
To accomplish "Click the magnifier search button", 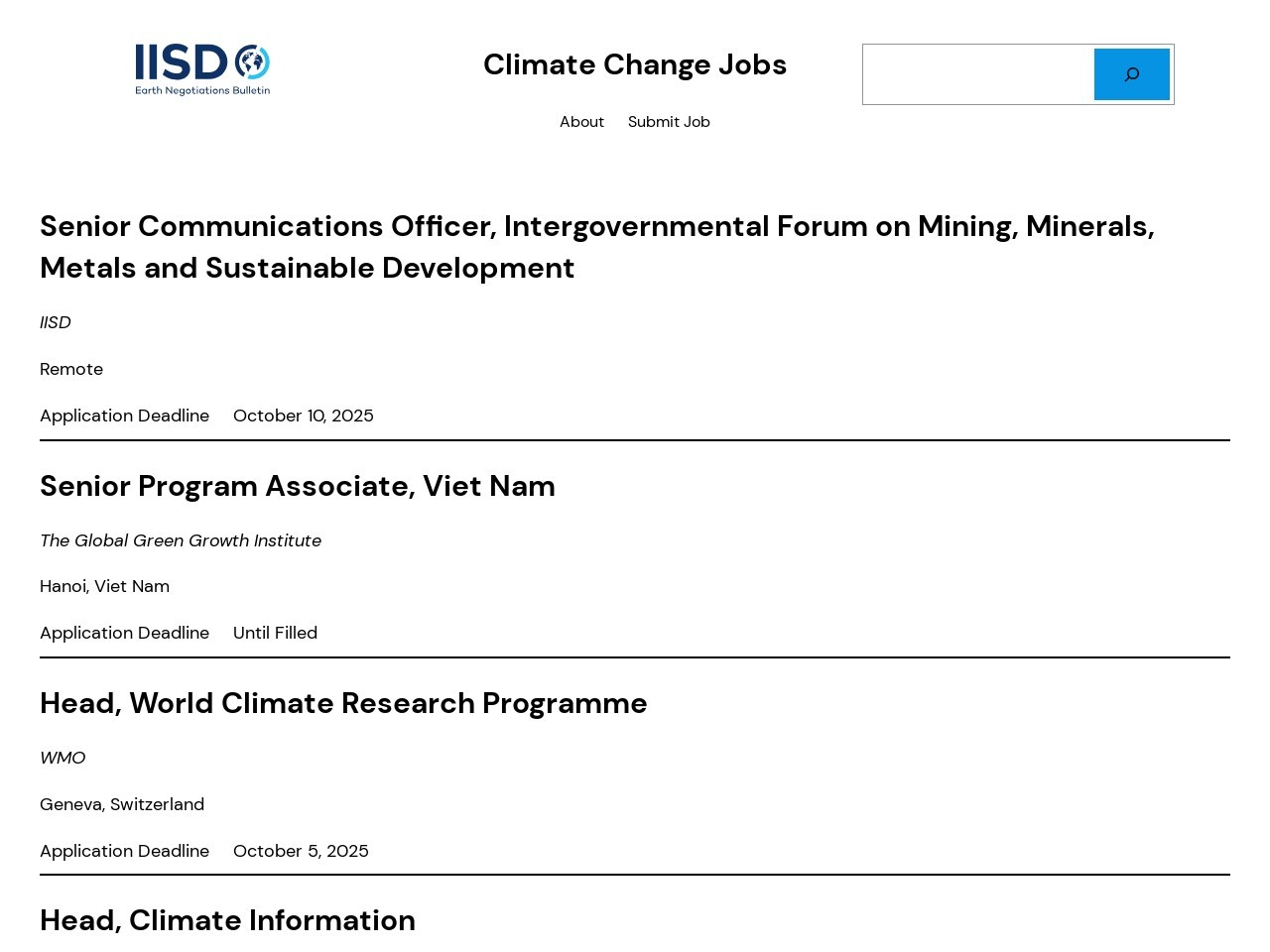I will 1131,74.
